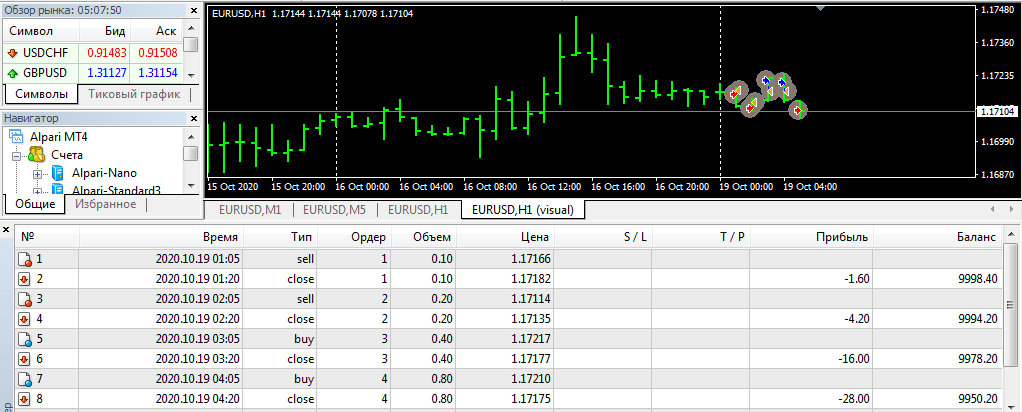Select the EURUSD,M1 chart tab

click(x=249, y=210)
